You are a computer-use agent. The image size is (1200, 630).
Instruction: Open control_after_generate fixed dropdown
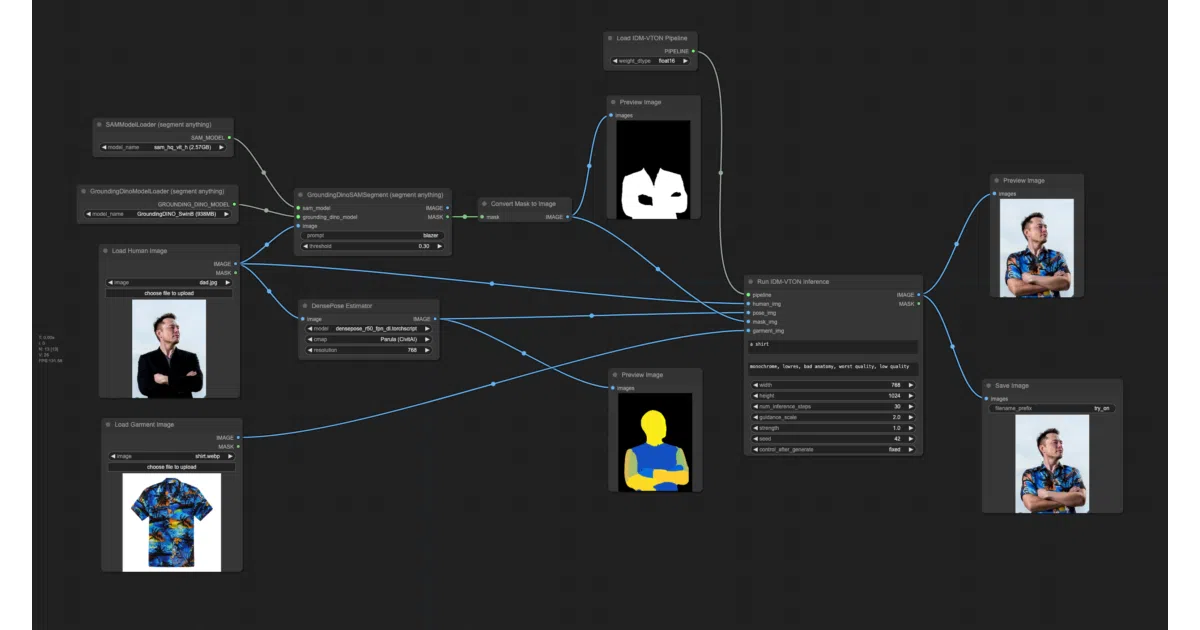[833, 450]
